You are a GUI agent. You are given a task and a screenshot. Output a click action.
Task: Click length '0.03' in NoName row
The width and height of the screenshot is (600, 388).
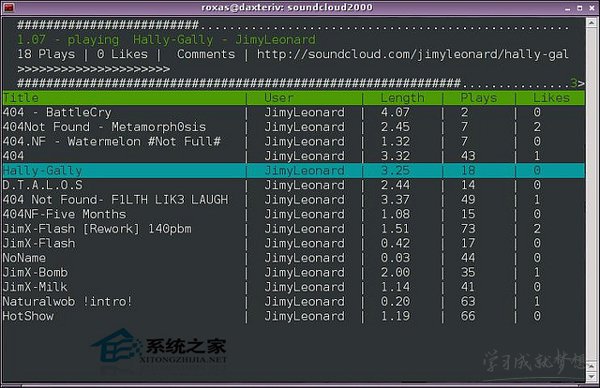click(x=395, y=258)
